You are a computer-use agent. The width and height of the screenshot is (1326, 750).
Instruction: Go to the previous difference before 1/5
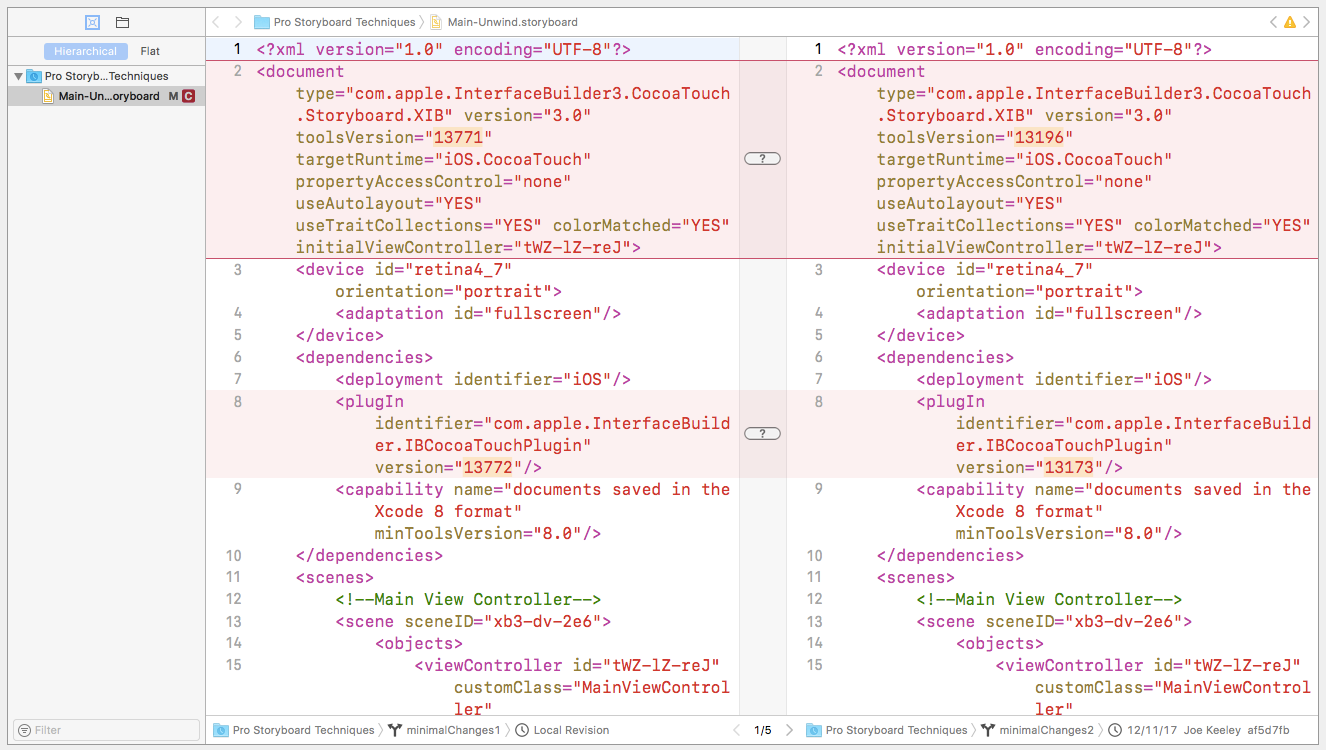pyautogui.click(x=737, y=730)
